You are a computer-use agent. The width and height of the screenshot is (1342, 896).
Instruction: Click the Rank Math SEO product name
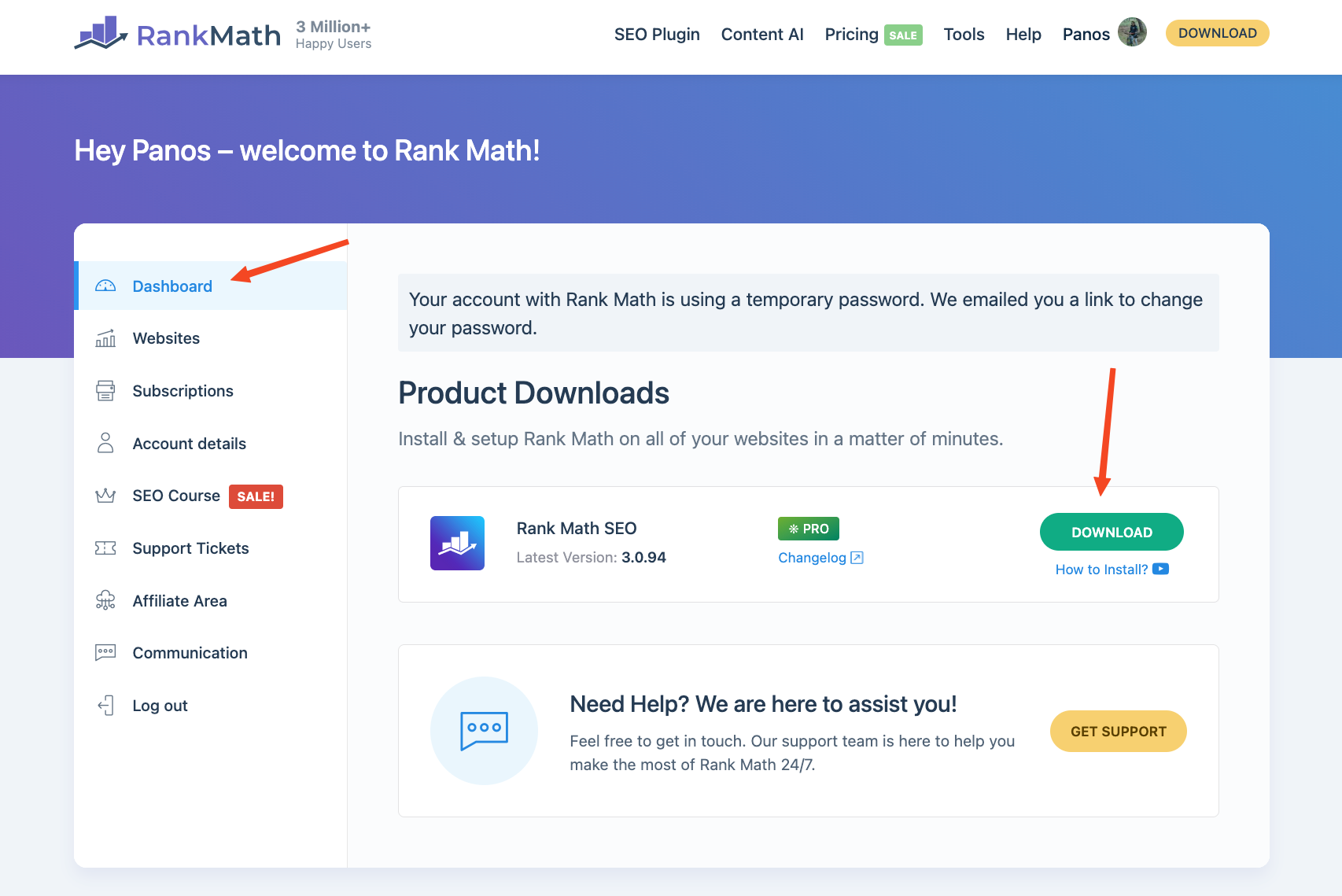(x=577, y=529)
